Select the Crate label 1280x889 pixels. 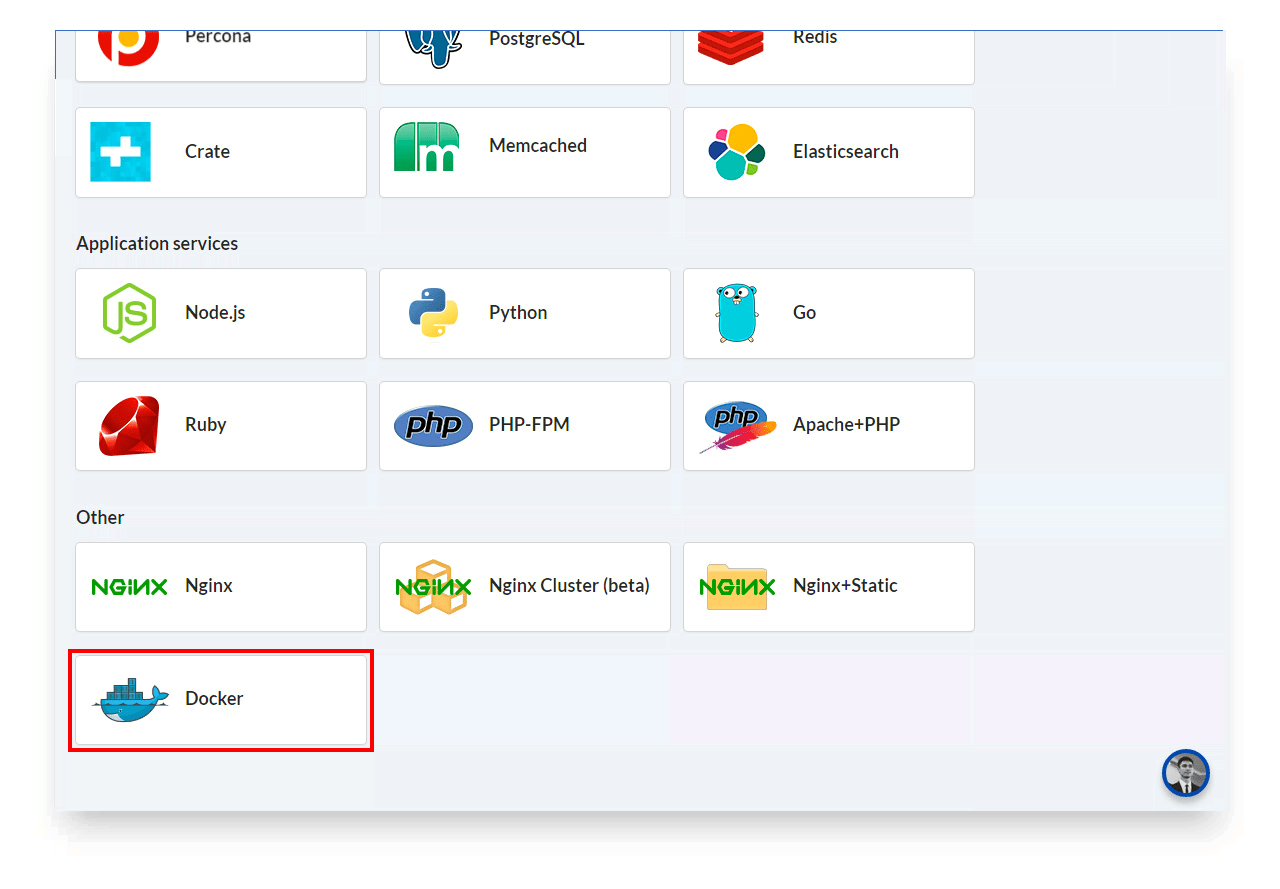207,152
